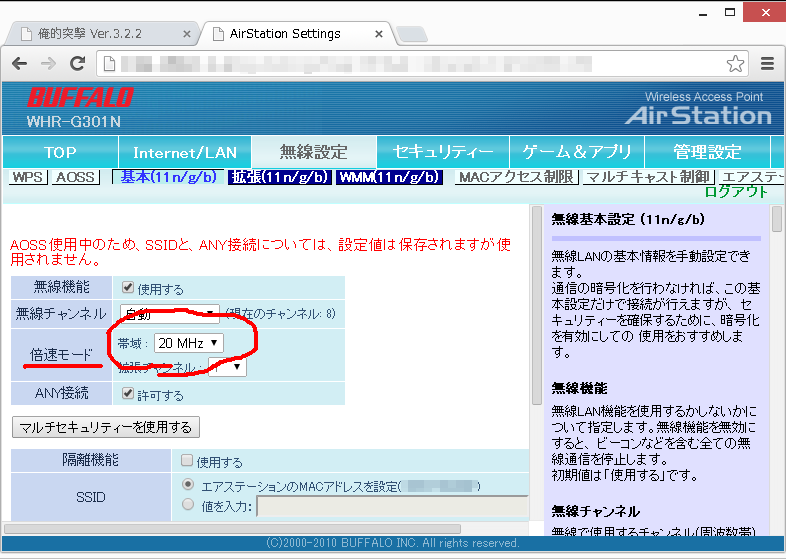Click the 無線機能 help heading
The image size is (786, 559).
[x=579, y=389]
